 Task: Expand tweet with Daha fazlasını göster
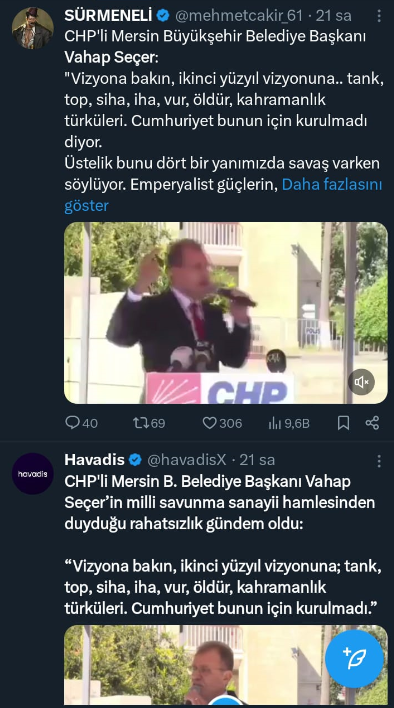point(223,195)
